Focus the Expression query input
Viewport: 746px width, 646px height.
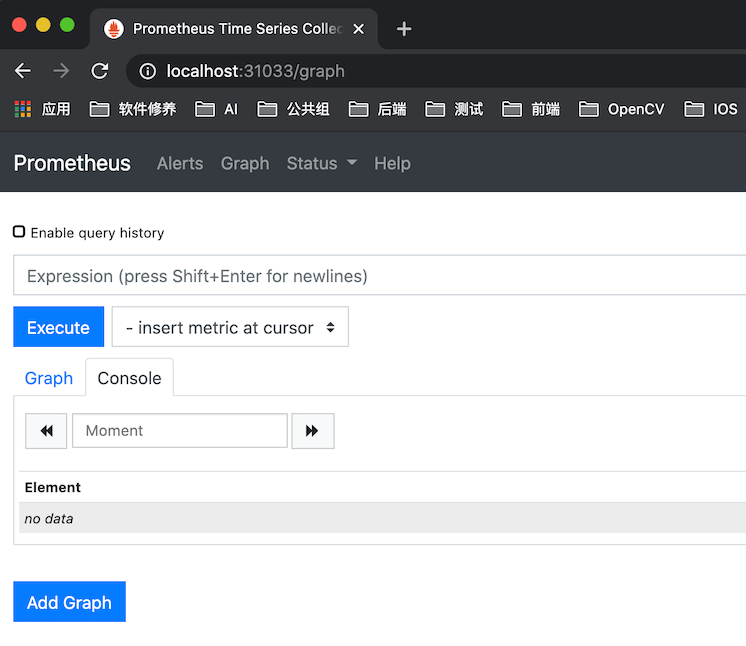pyautogui.click(x=379, y=275)
